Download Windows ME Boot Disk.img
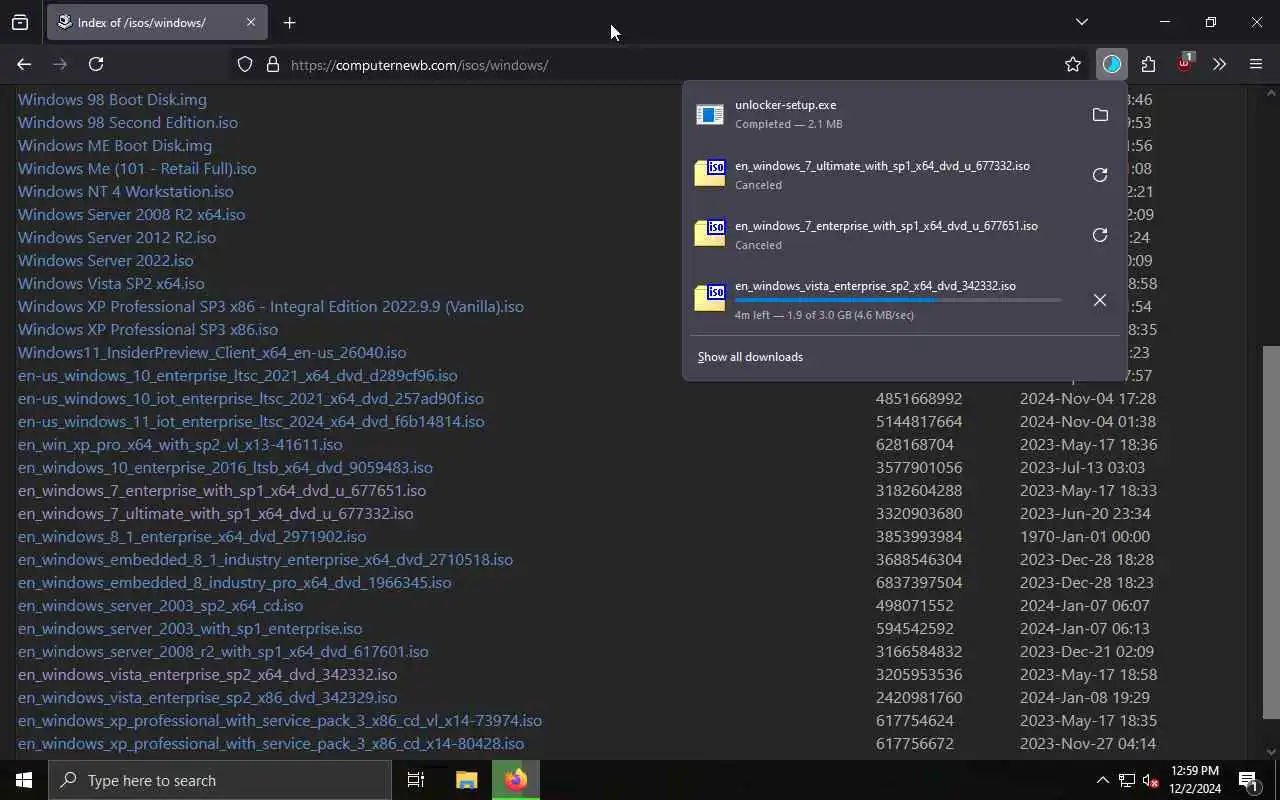 click(115, 146)
